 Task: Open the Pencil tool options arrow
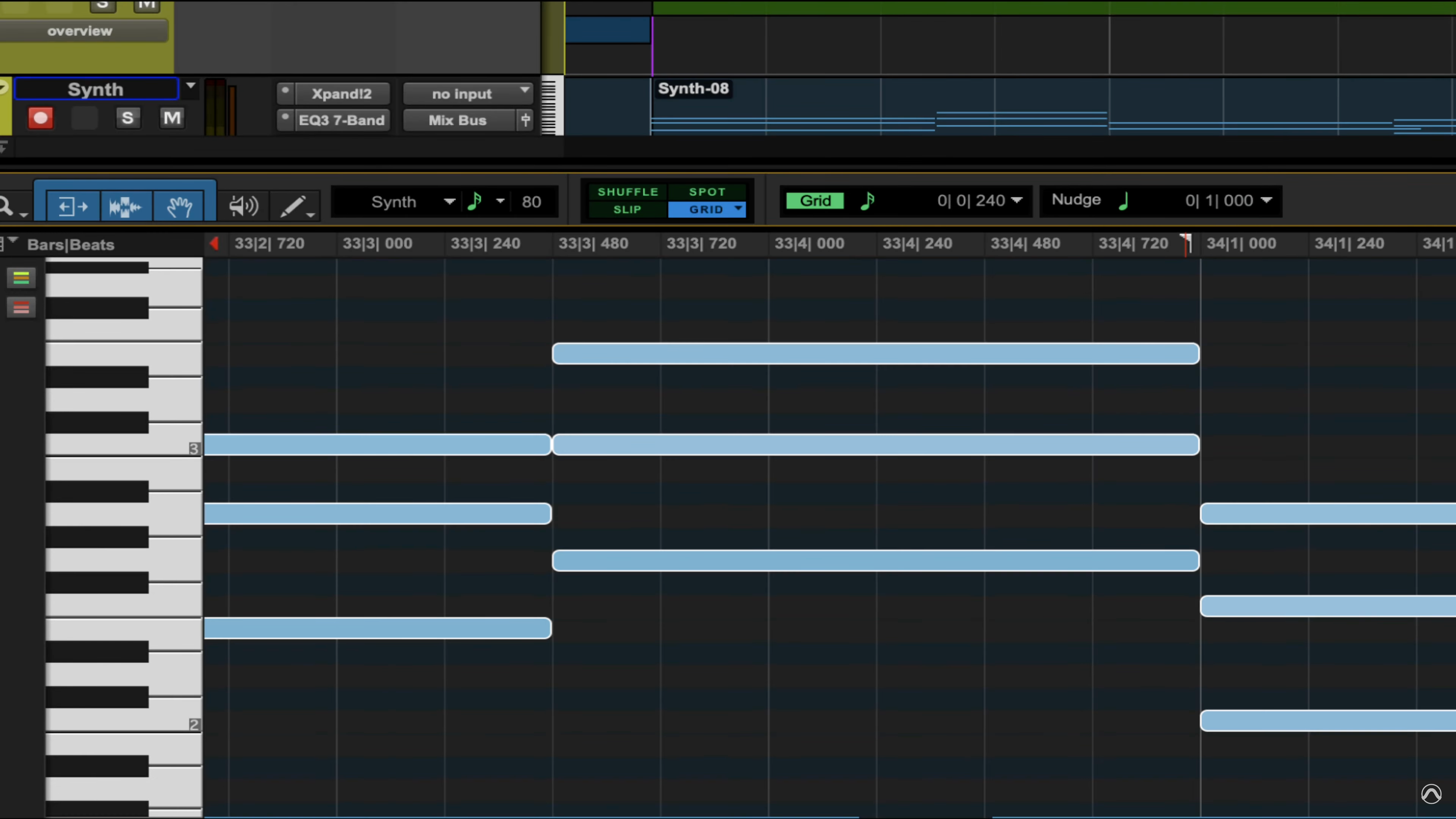tap(310, 215)
